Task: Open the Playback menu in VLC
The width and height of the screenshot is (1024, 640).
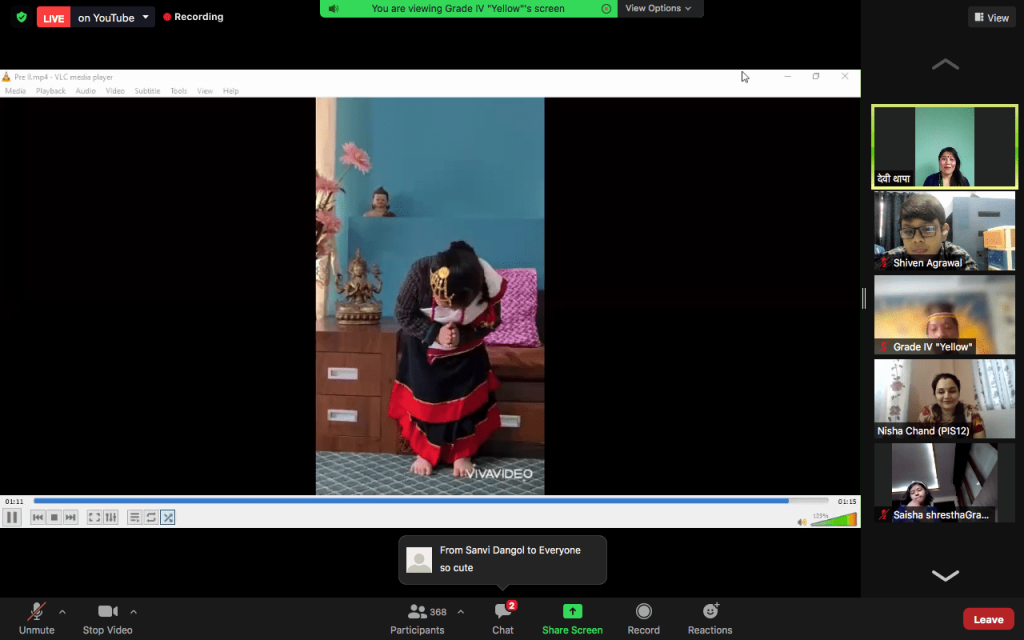Action: point(51,91)
